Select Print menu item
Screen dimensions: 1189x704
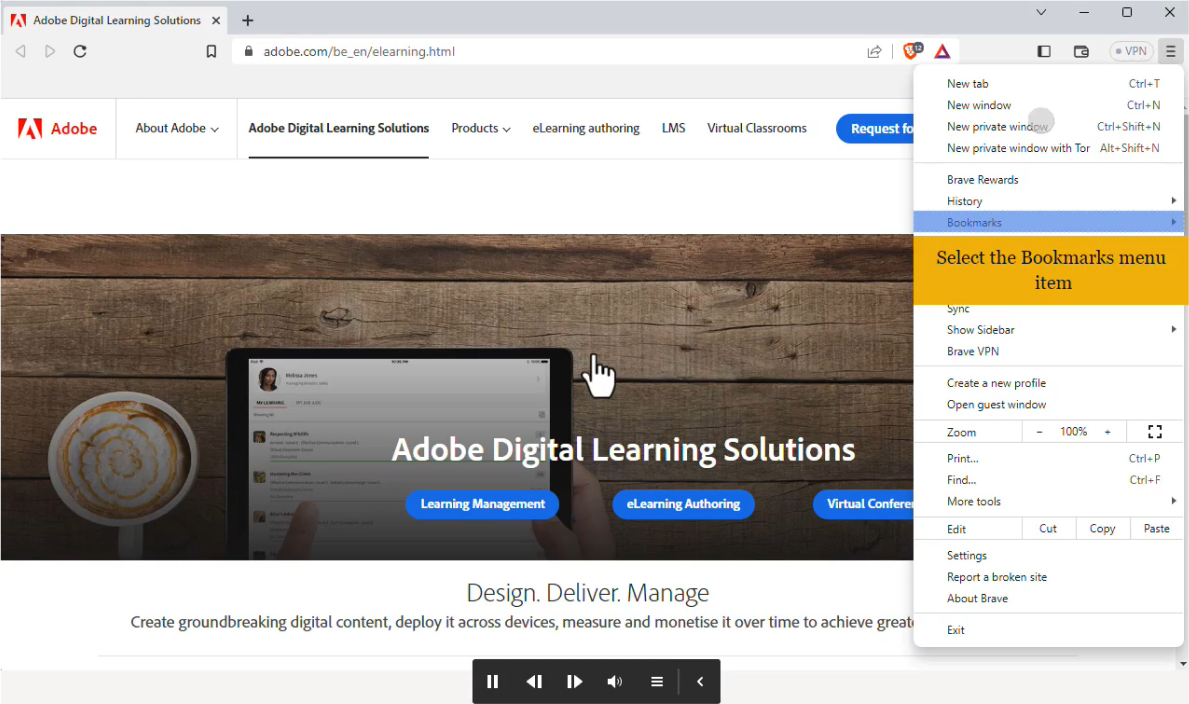click(x=1048, y=458)
